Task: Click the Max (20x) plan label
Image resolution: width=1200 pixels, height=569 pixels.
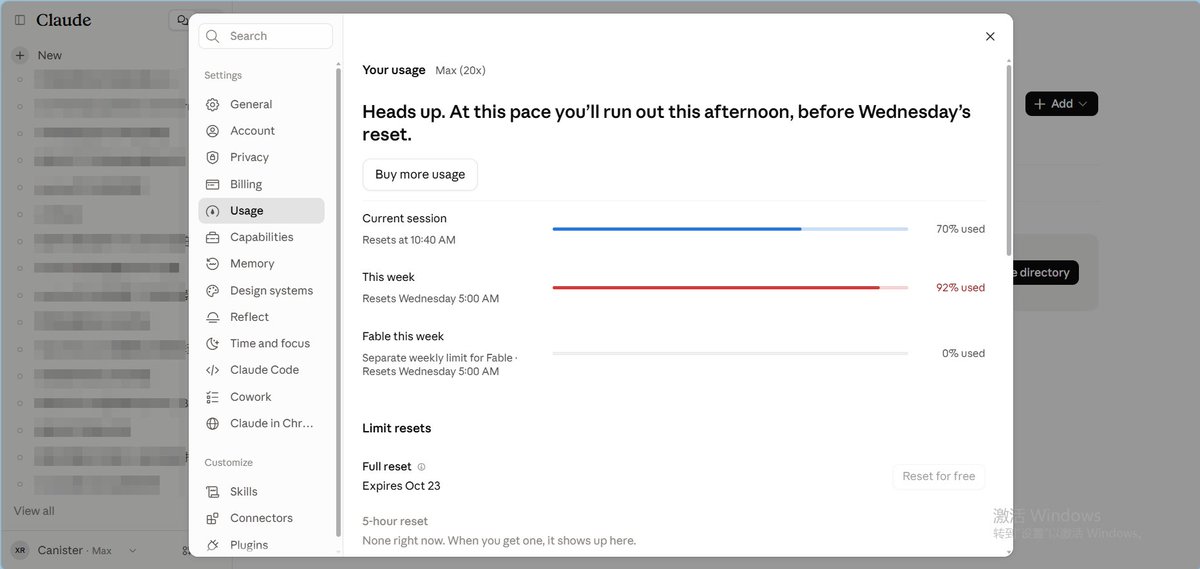Action: [x=460, y=70]
